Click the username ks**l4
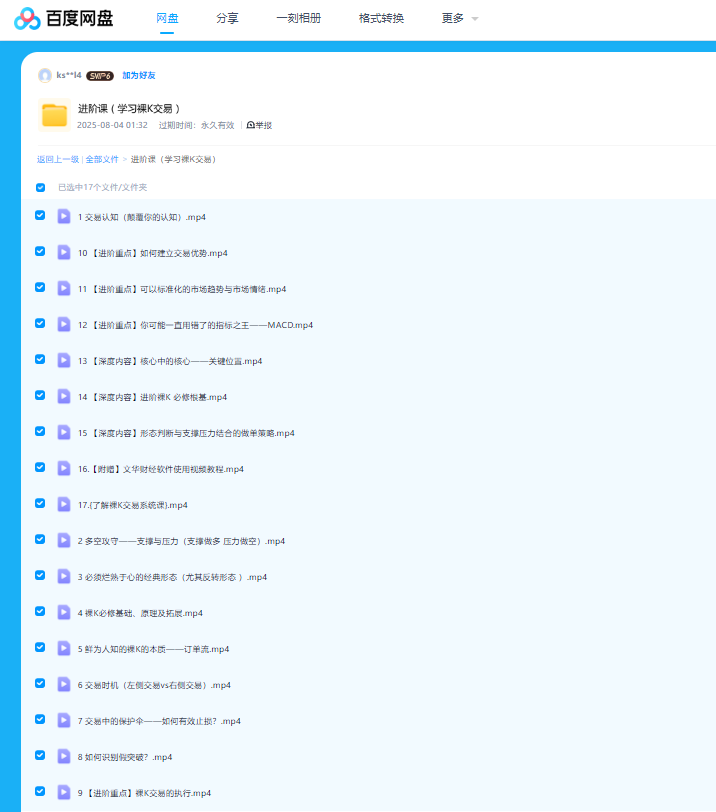This screenshot has height=812, width=716. pyautogui.click(x=69, y=76)
